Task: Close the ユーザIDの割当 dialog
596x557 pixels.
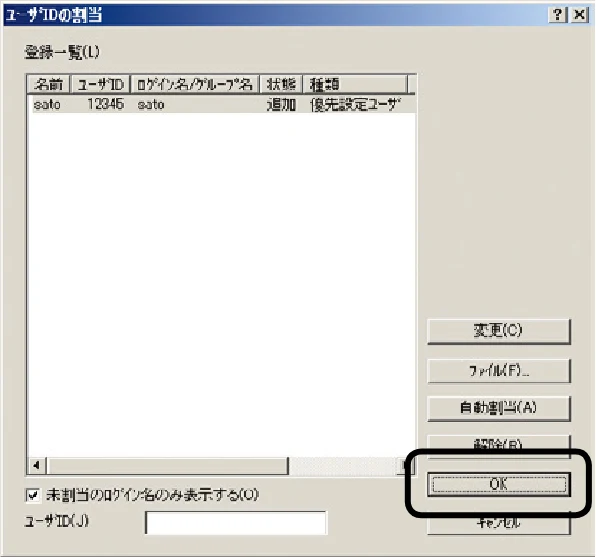Action: [x=580, y=15]
